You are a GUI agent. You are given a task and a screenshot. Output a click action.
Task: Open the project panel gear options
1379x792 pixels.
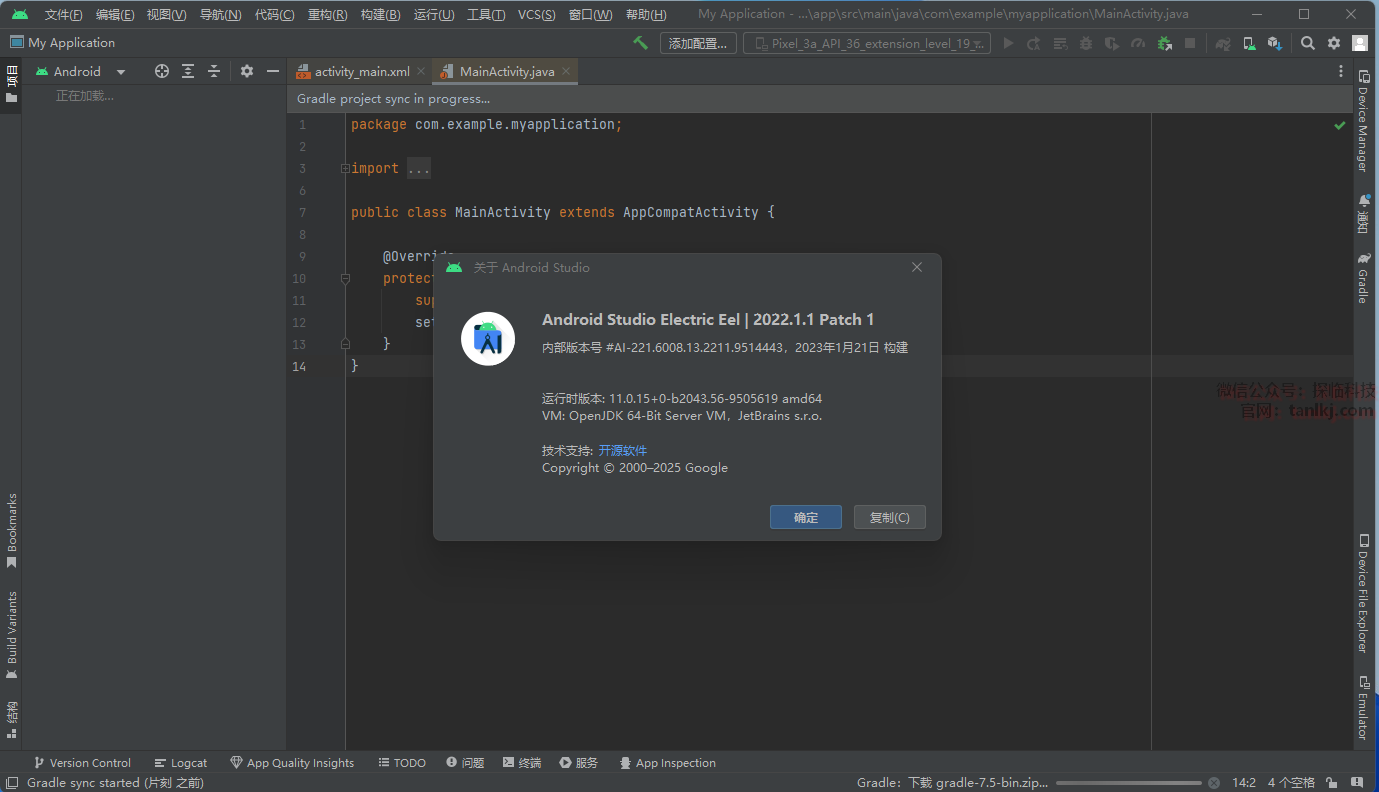[x=247, y=71]
